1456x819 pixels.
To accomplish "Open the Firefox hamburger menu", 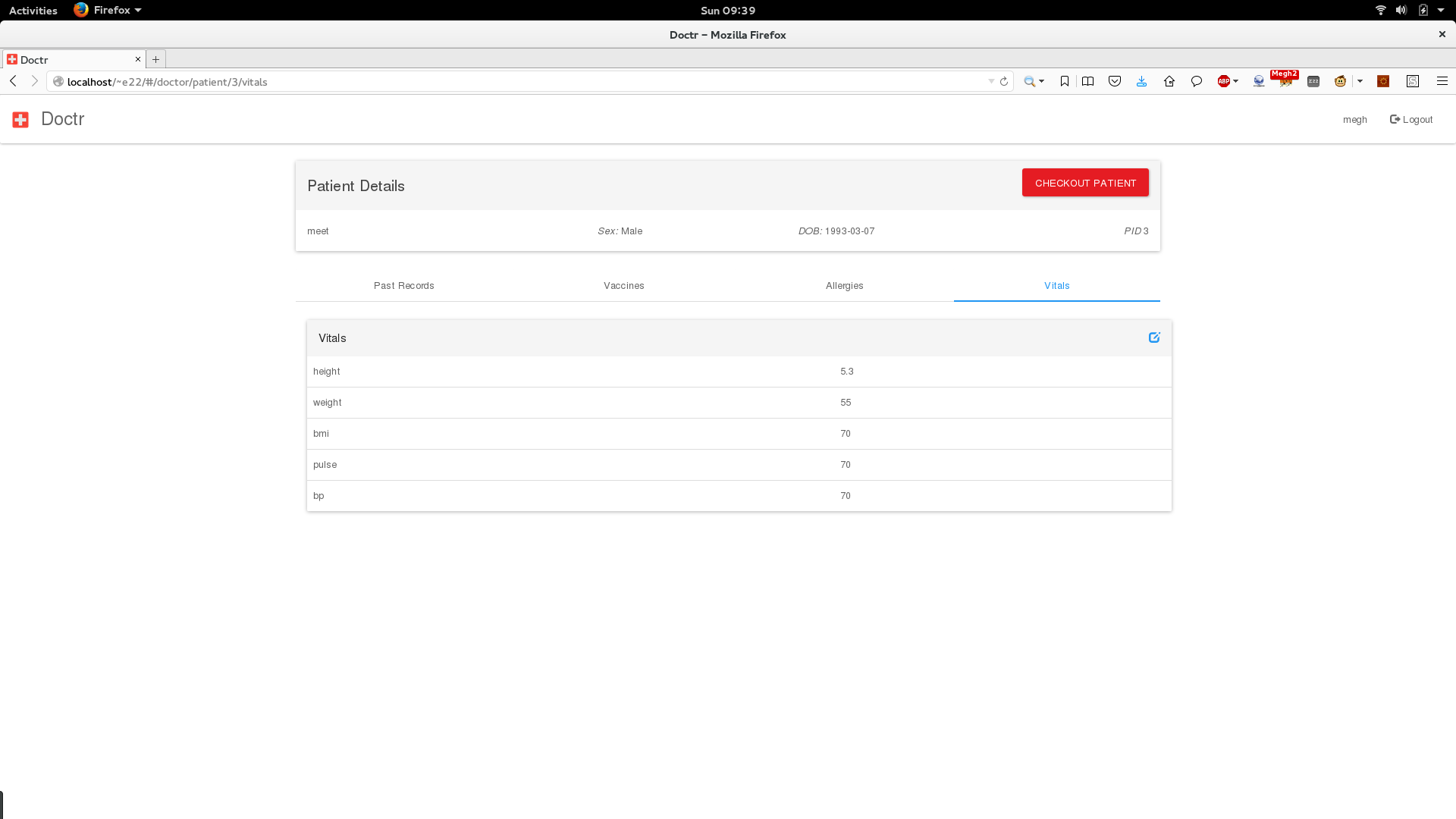I will click(1442, 81).
